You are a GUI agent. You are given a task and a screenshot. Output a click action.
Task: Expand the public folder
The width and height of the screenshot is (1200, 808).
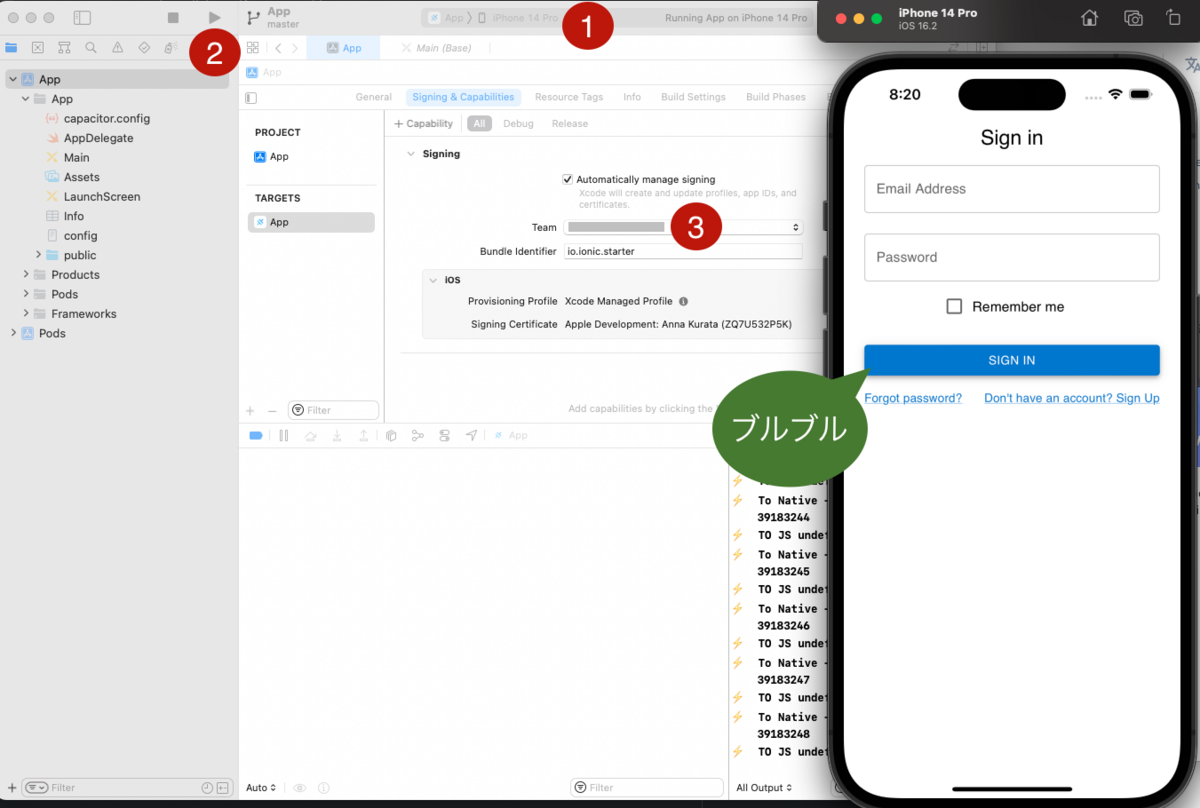click(39, 255)
